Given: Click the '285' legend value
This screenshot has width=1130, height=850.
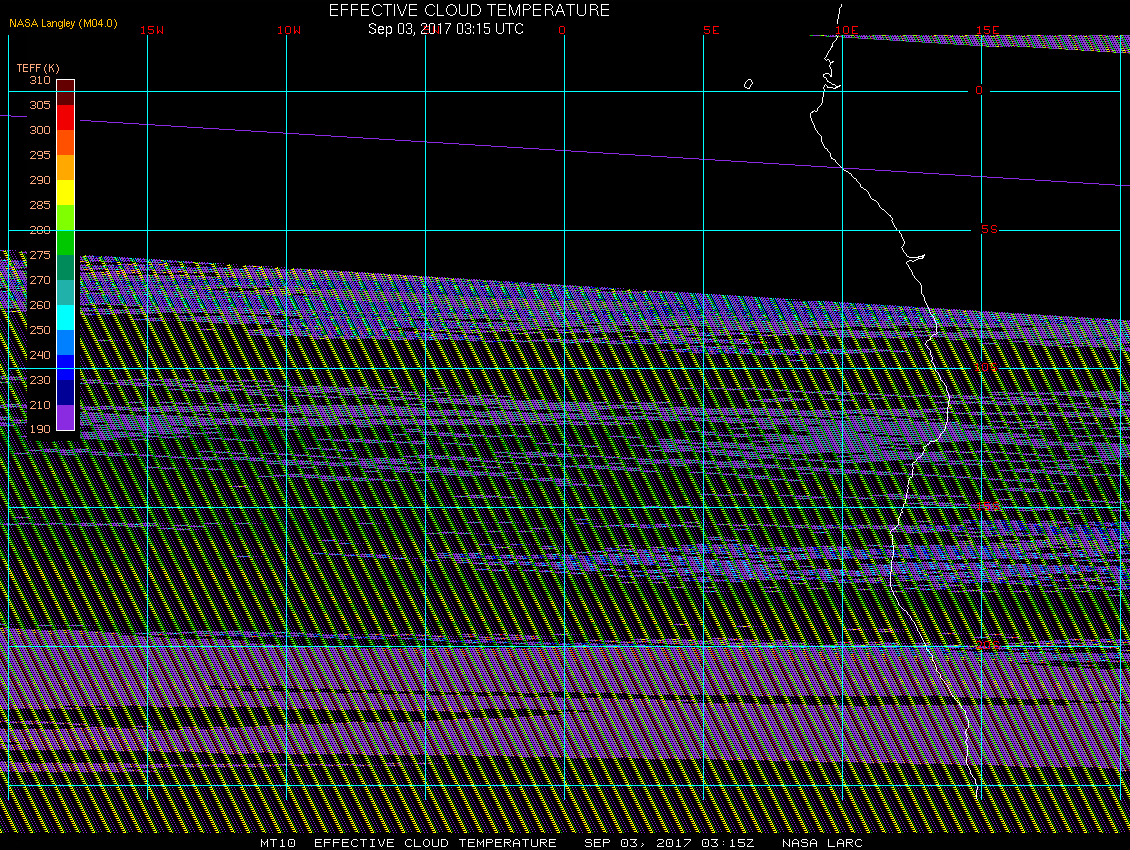Looking at the screenshot, I should (x=40, y=205).
